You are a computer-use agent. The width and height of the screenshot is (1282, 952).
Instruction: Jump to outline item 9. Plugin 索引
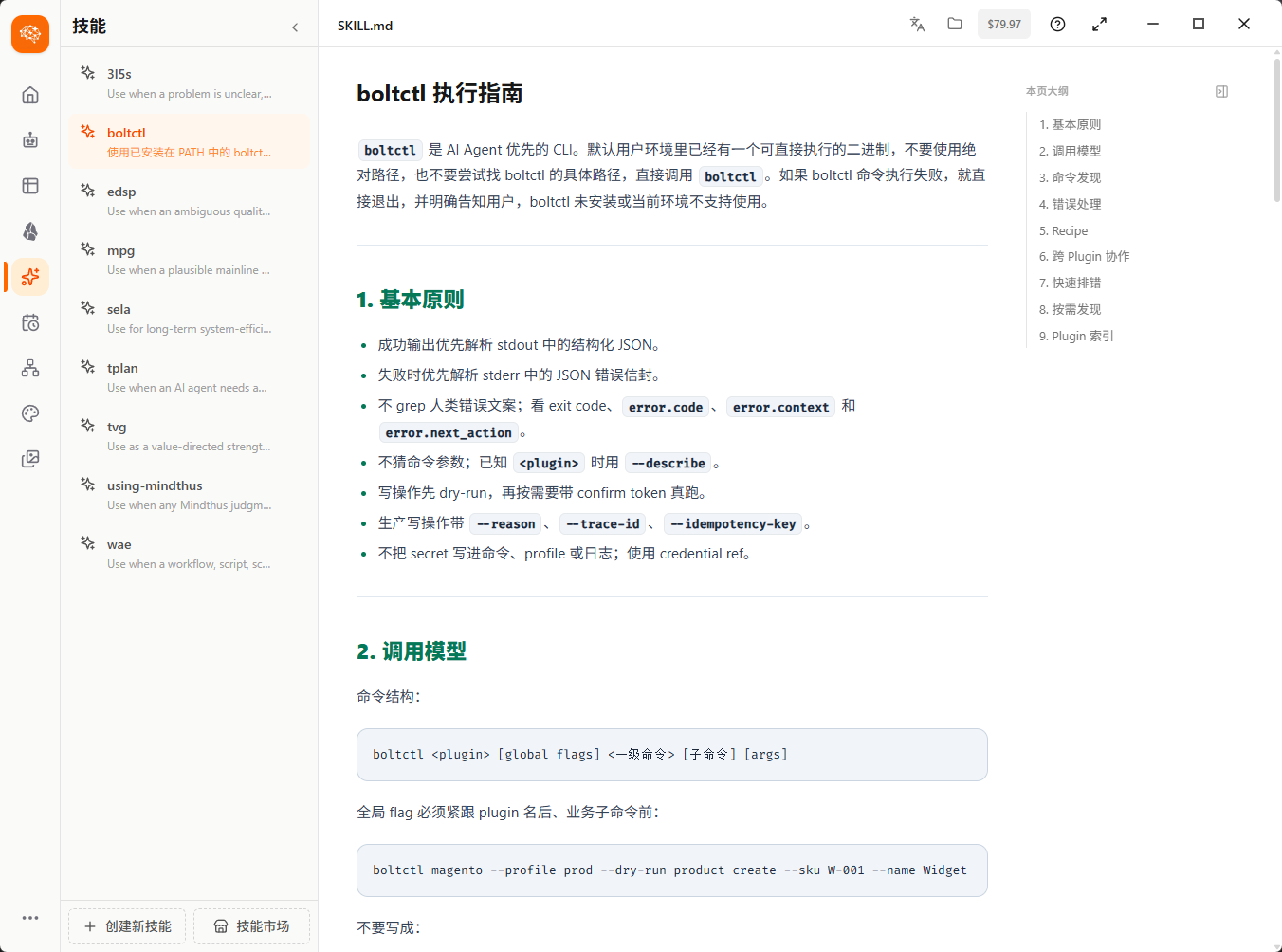tap(1076, 336)
